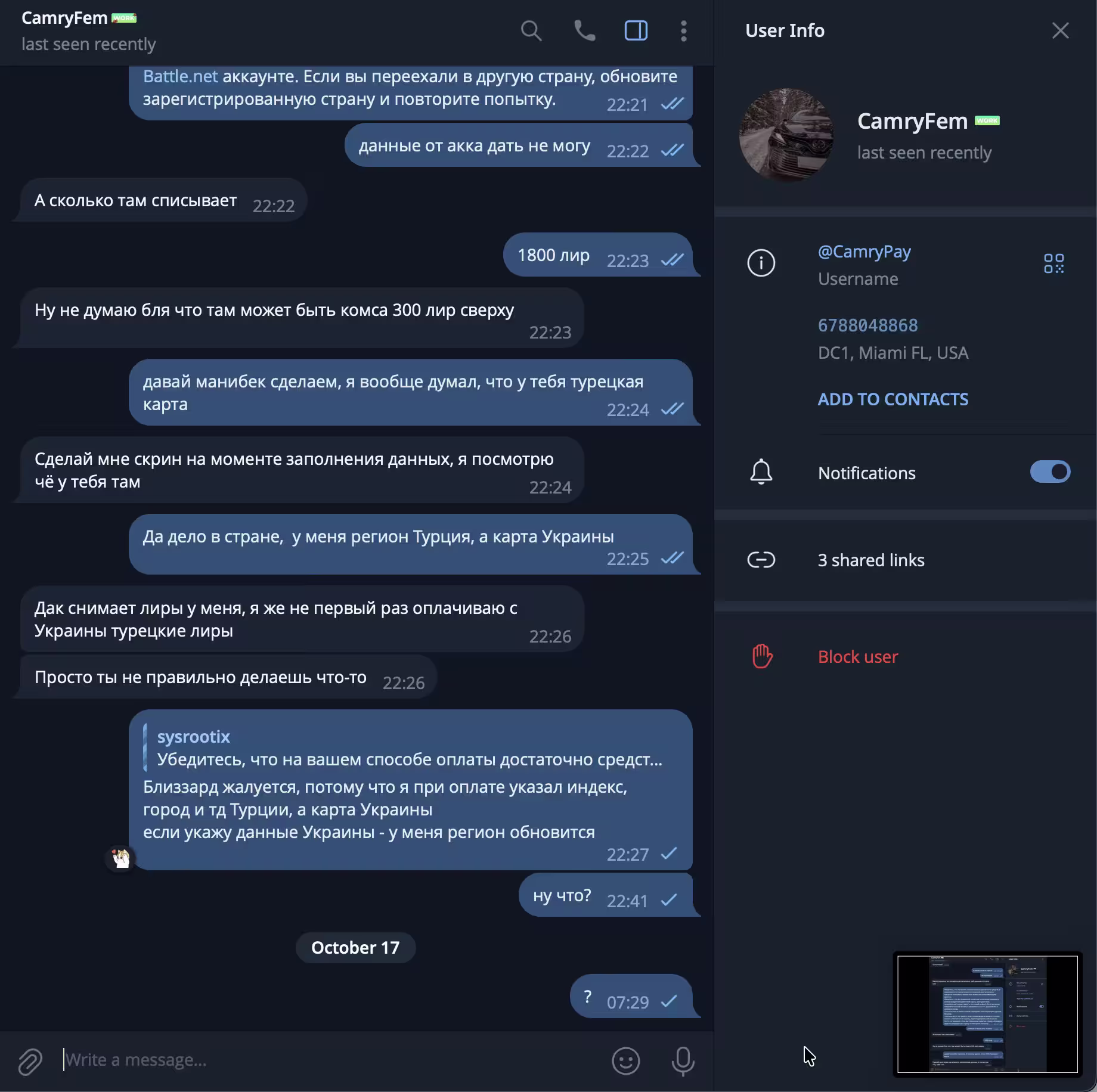Image resolution: width=1097 pixels, height=1092 pixels.
Task: Toggle the right info sidebar panel
Action: click(636, 30)
